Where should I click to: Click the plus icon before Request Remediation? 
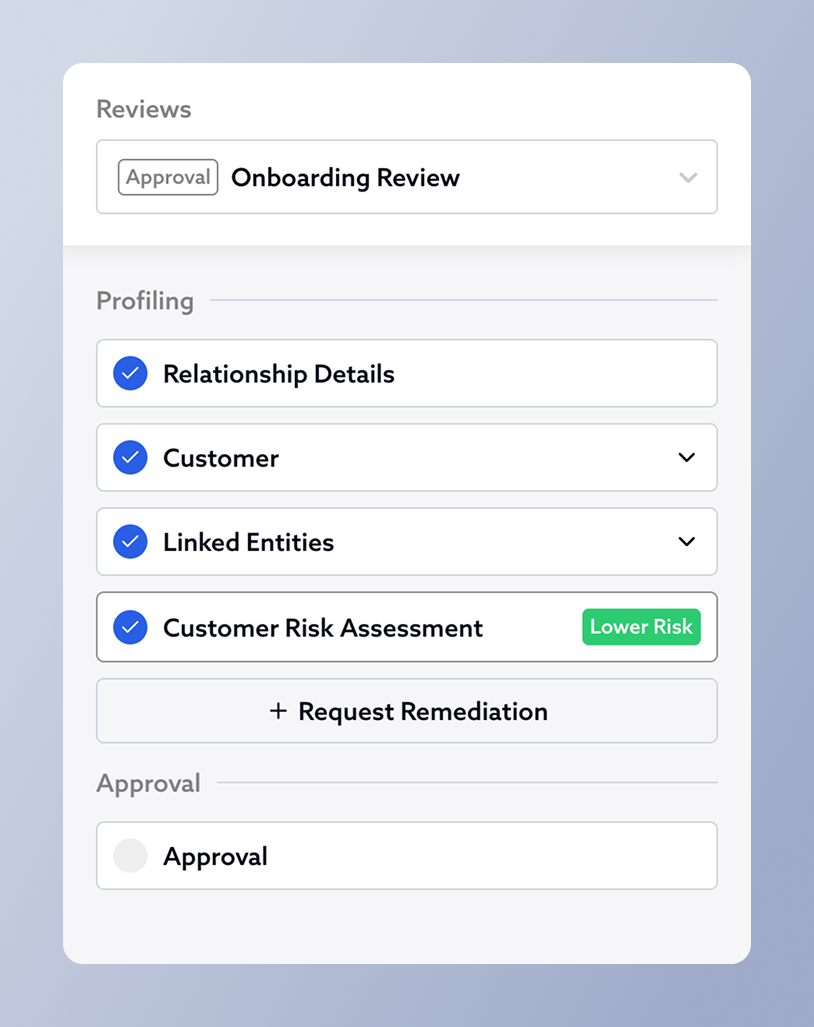(278, 711)
